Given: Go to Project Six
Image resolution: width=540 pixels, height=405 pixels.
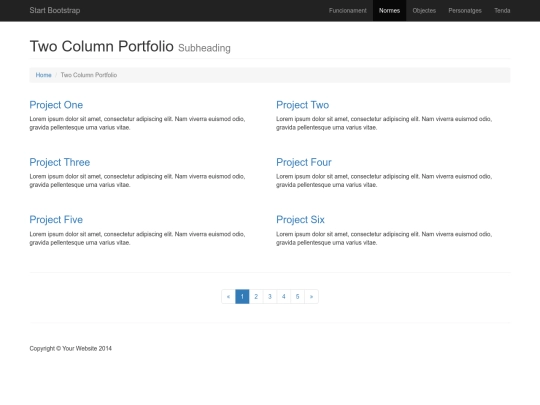Looking at the screenshot, I should (300, 220).
